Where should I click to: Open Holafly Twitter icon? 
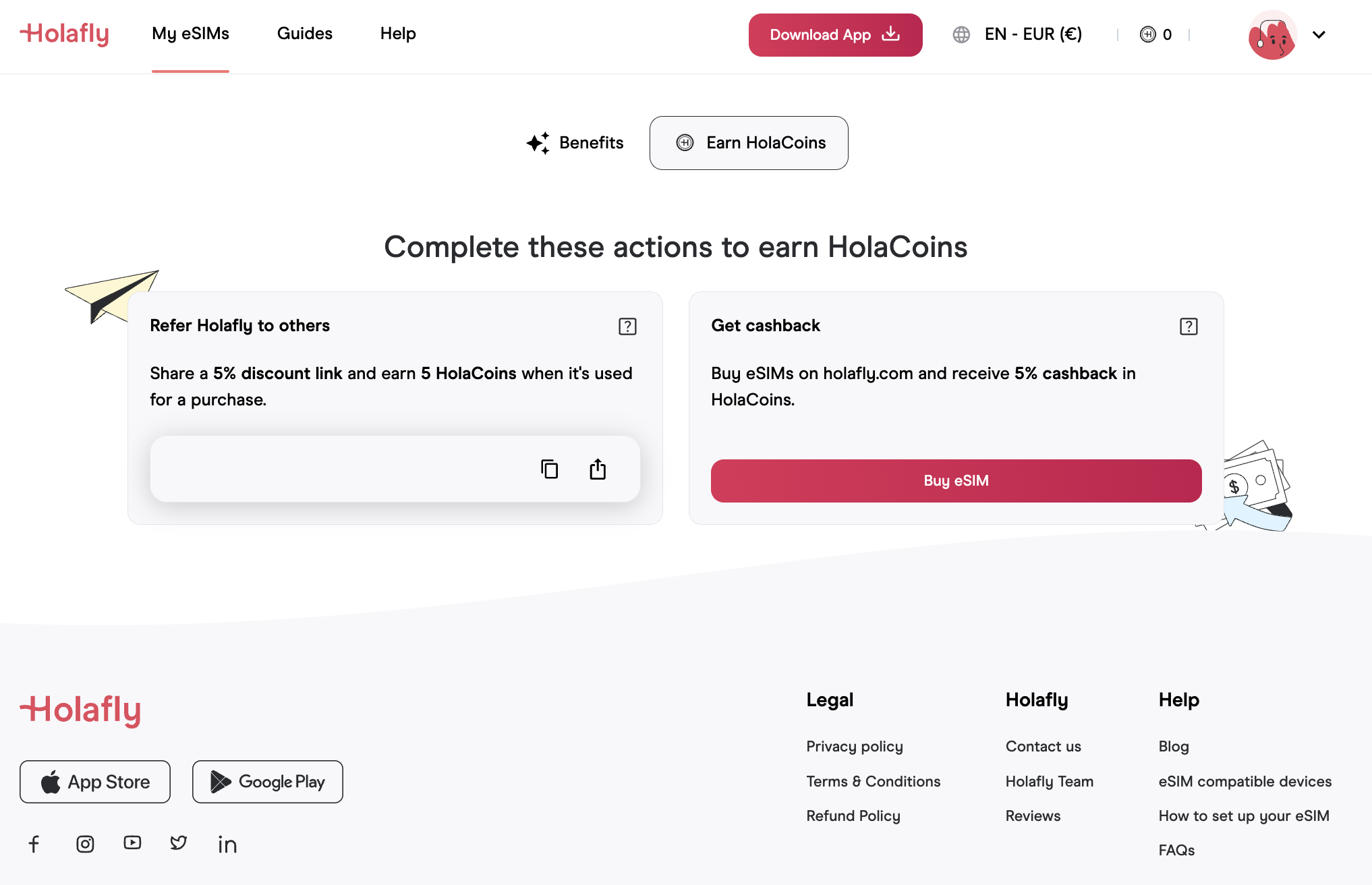click(179, 843)
